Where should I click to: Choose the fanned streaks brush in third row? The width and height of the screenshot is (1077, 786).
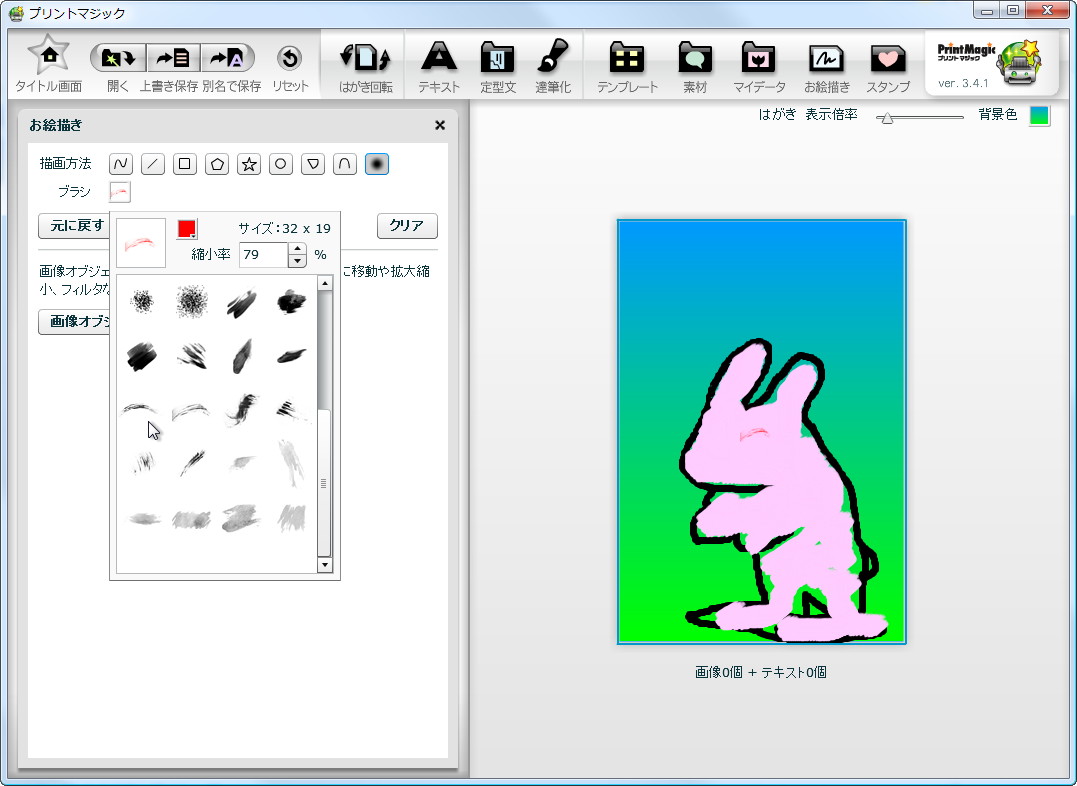[x=292, y=410]
